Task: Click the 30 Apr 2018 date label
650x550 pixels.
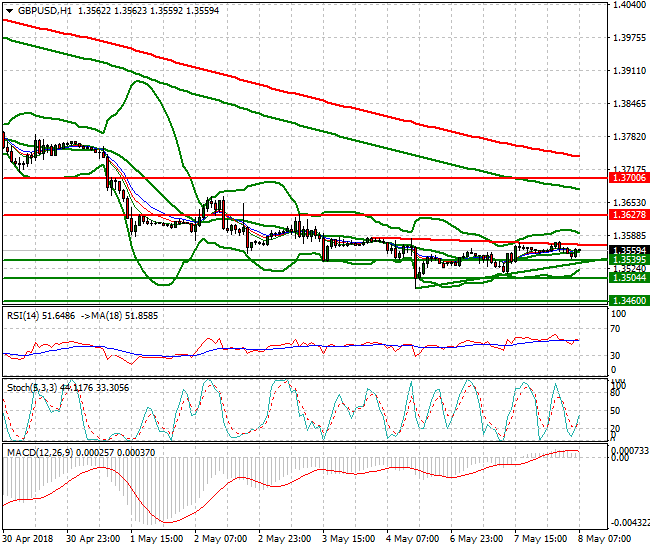Action: (29, 538)
